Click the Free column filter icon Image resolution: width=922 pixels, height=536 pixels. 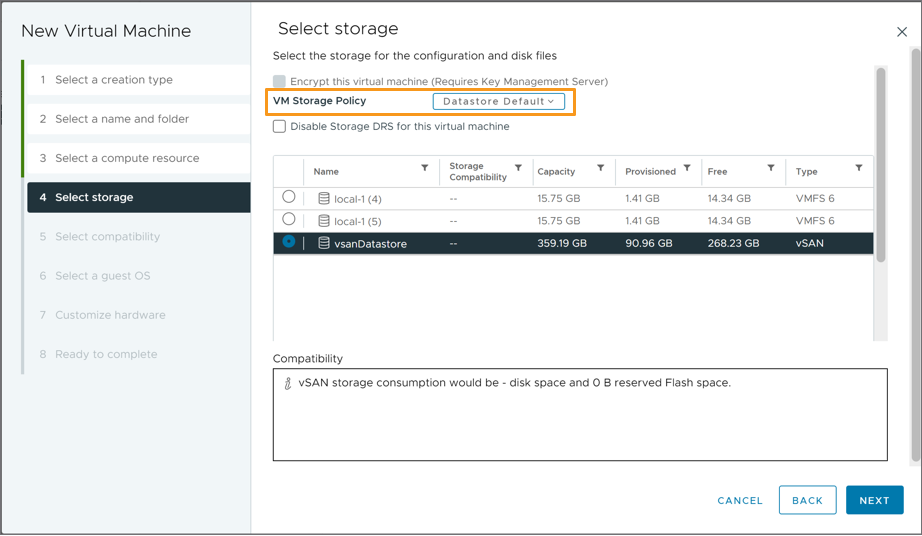[771, 168]
